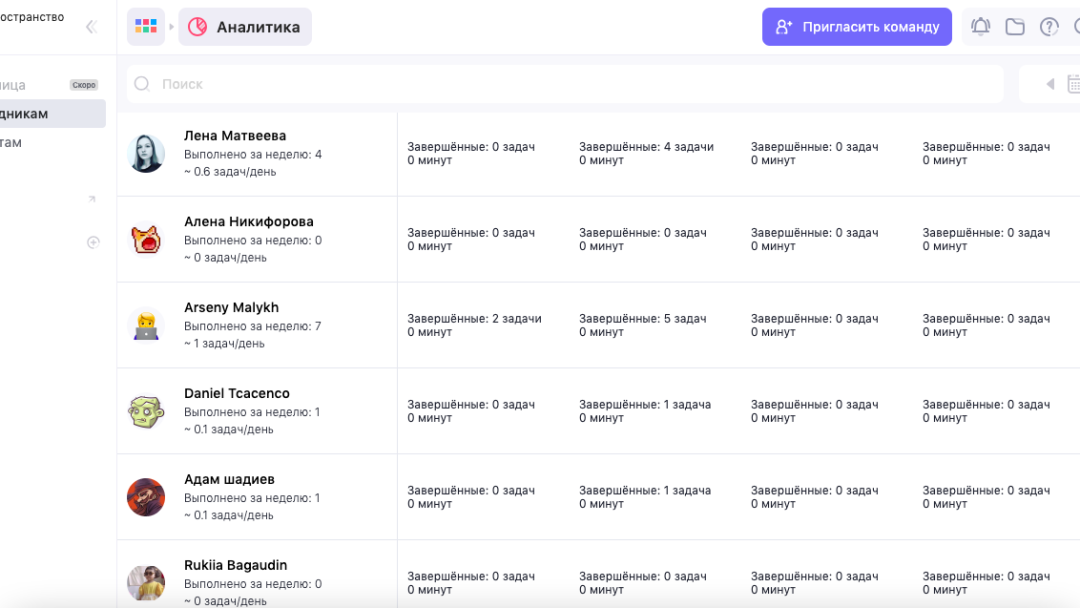The width and height of the screenshot is (1080, 608).
Task: Collapse the sidebar with double chevron
Action: (x=91, y=27)
